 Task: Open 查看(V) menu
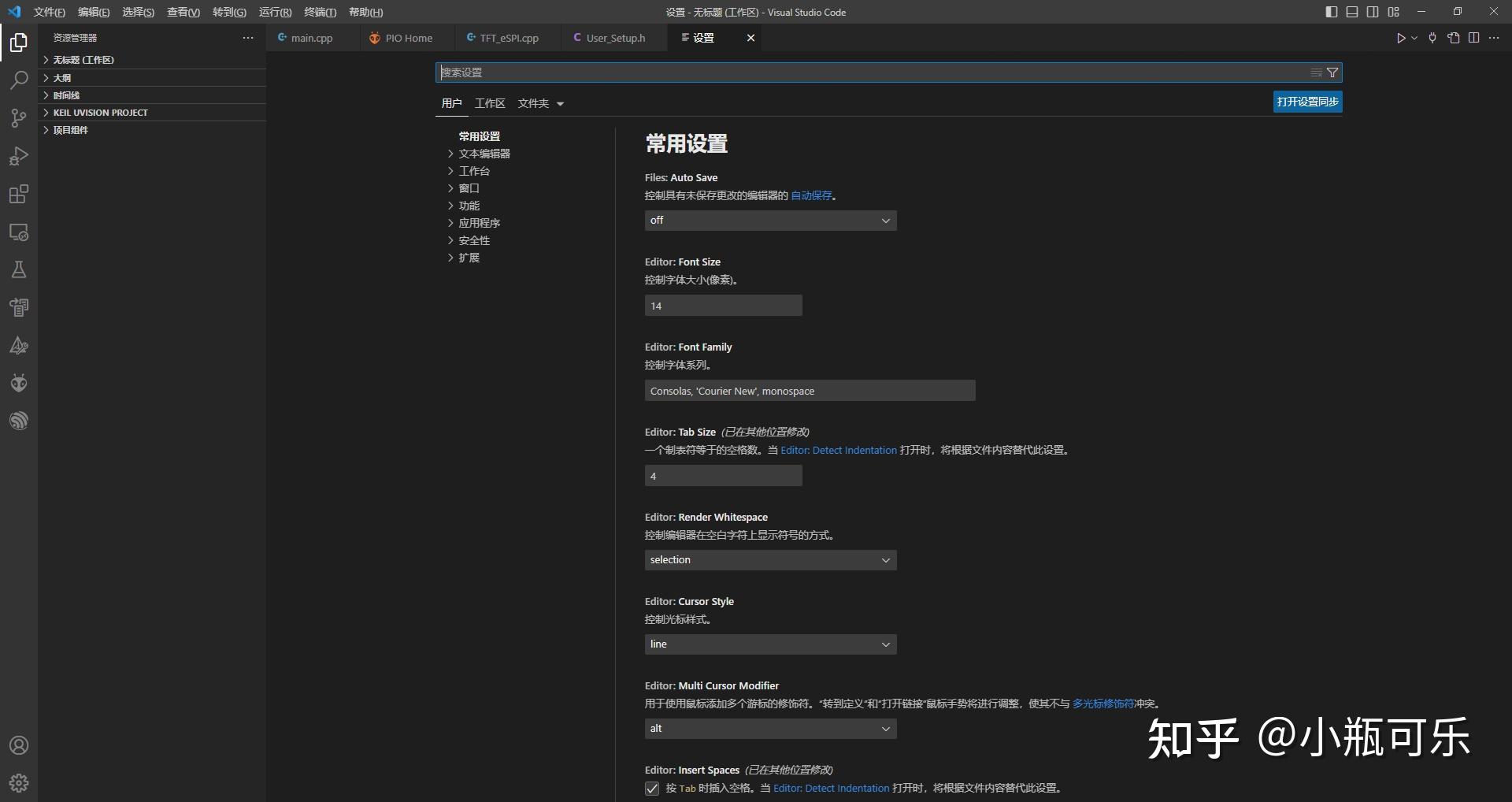183,12
